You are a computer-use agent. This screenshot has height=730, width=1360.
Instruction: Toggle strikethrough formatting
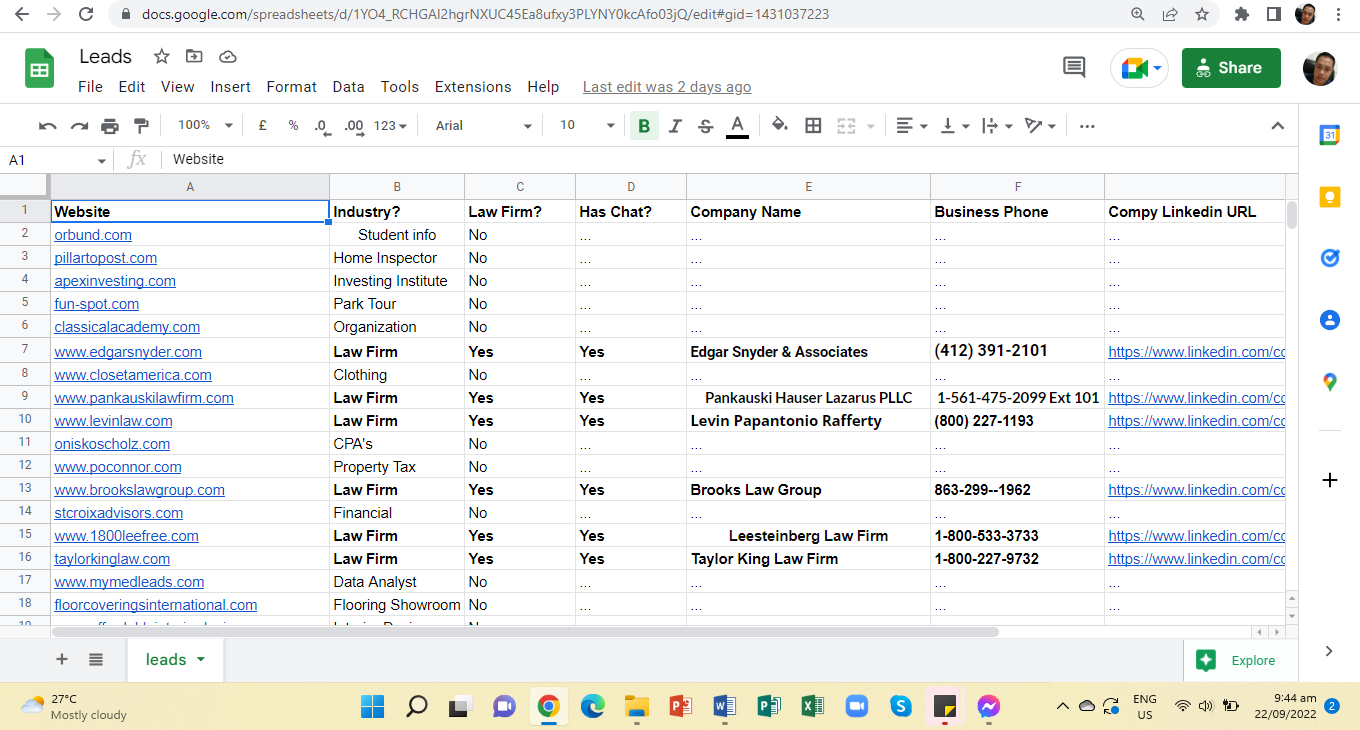706,126
